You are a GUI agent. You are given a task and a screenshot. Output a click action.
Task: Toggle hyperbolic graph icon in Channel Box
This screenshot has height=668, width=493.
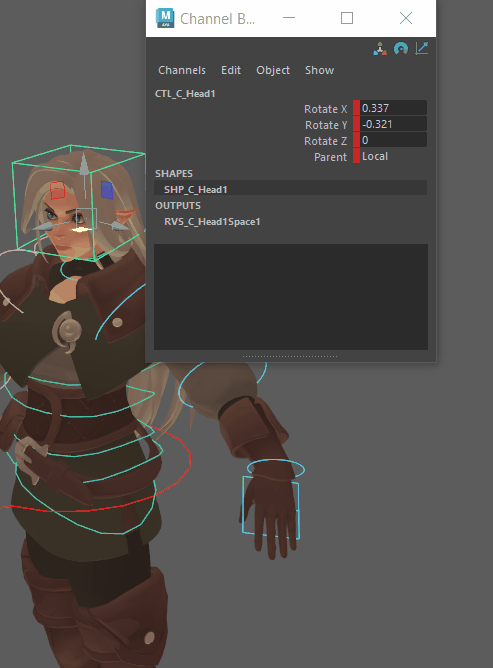point(421,49)
